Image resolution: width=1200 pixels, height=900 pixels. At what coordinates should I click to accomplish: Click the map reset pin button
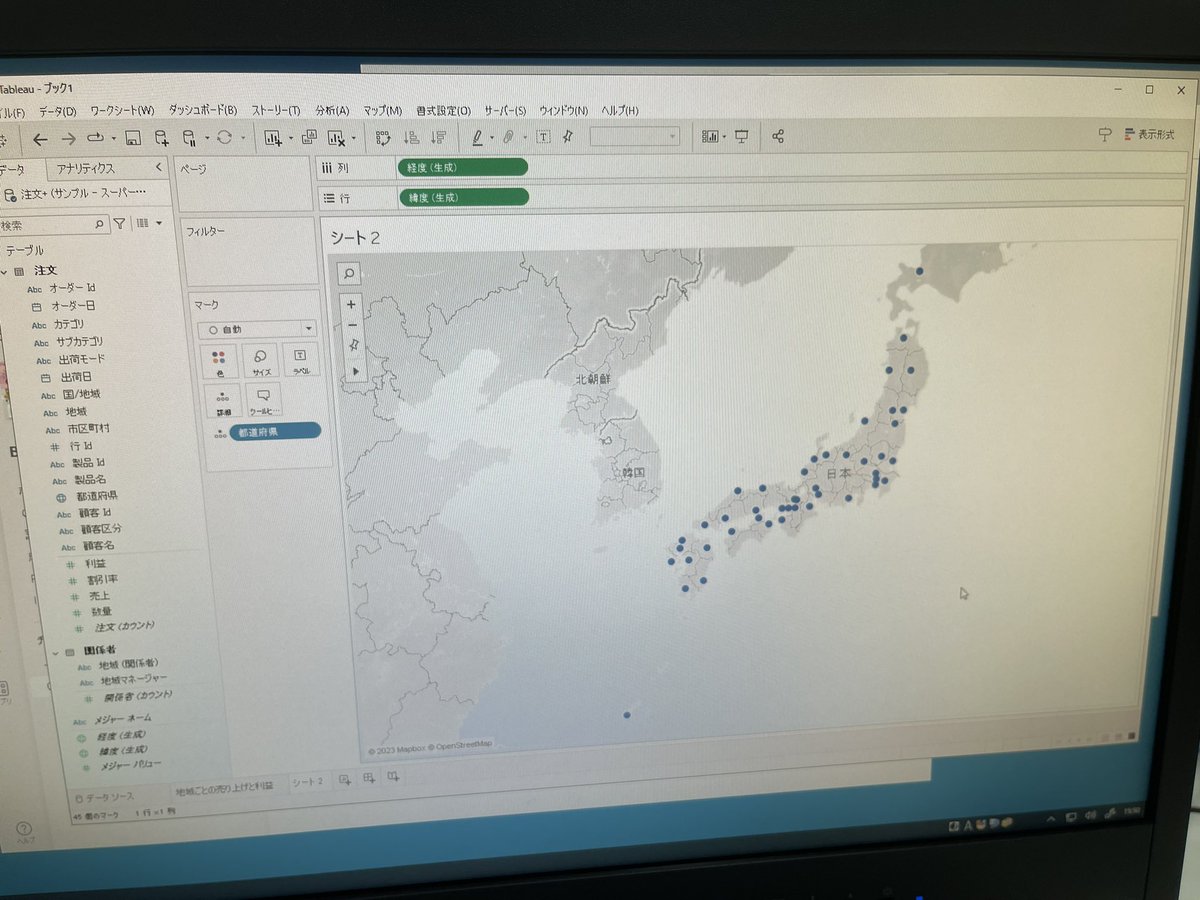(353, 347)
